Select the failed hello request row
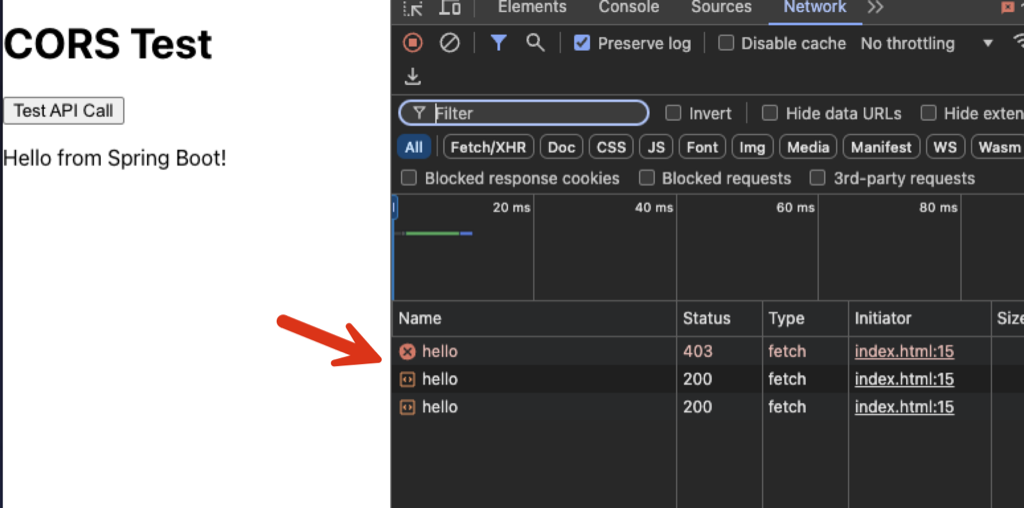This screenshot has height=508, width=1024. tap(708, 352)
